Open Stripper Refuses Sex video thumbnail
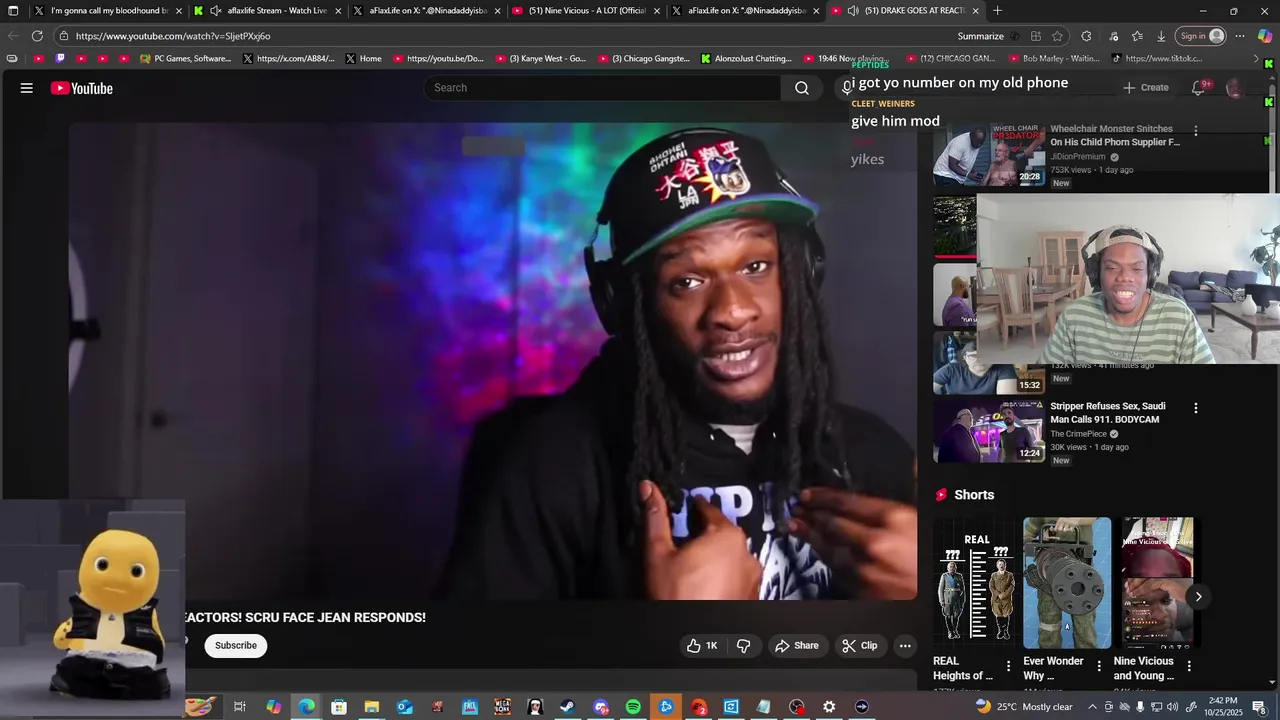The width and height of the screenshot is (1280, 720). [989, 431]
